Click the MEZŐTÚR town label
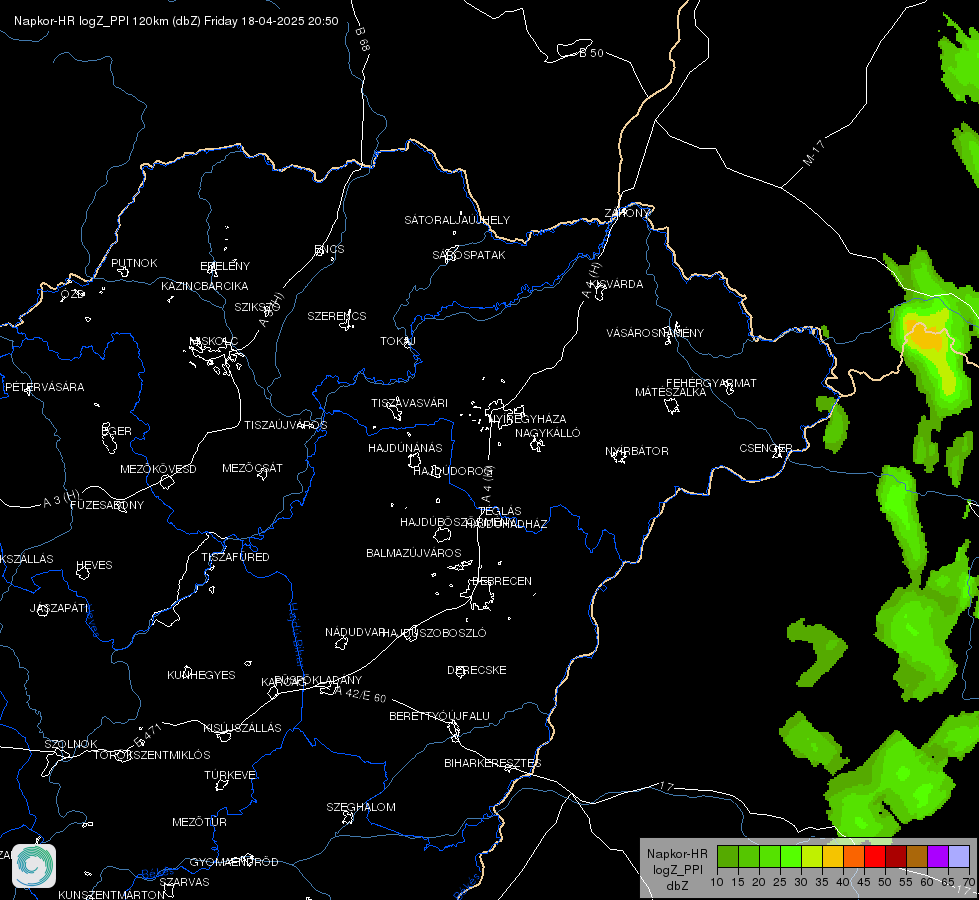 click(199, 822)
